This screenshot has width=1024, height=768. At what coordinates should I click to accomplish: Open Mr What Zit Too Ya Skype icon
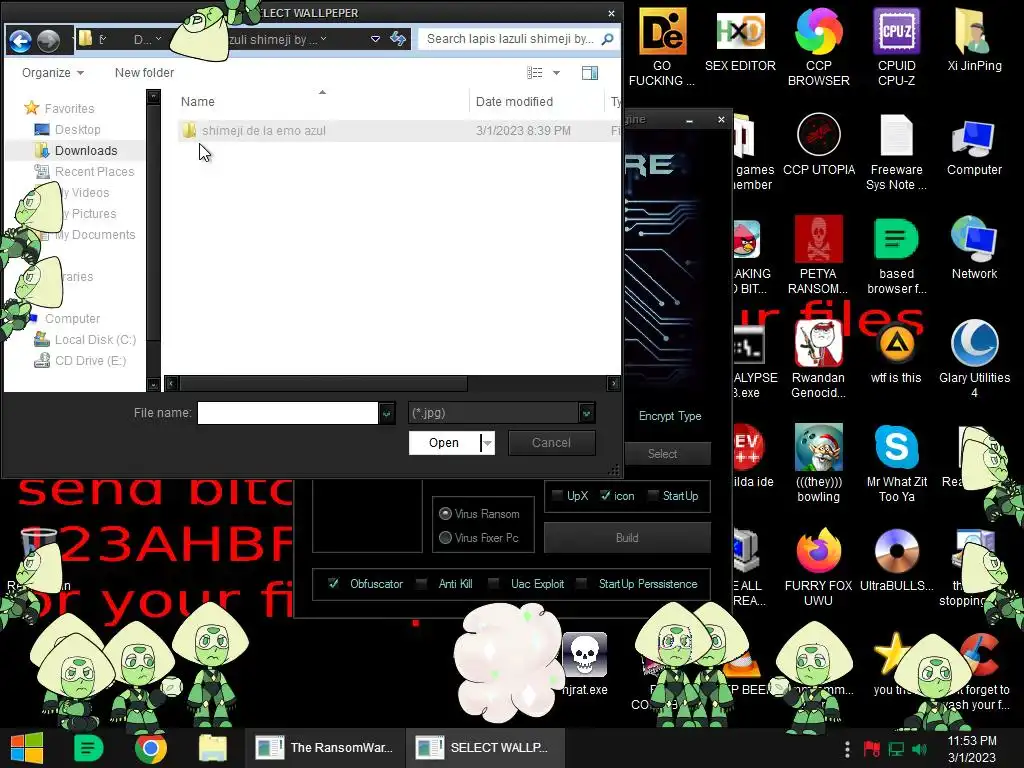(896, 463)
